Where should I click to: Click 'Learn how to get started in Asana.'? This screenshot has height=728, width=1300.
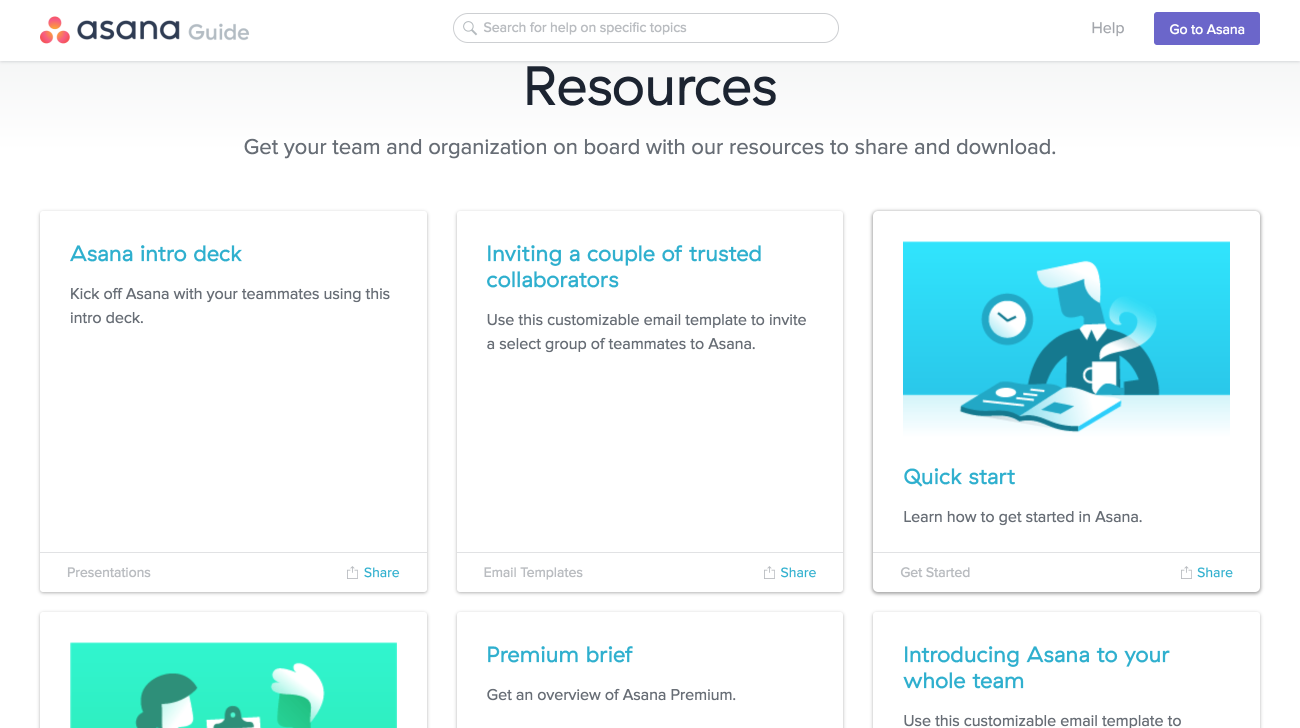click(x=1022, y=517)
